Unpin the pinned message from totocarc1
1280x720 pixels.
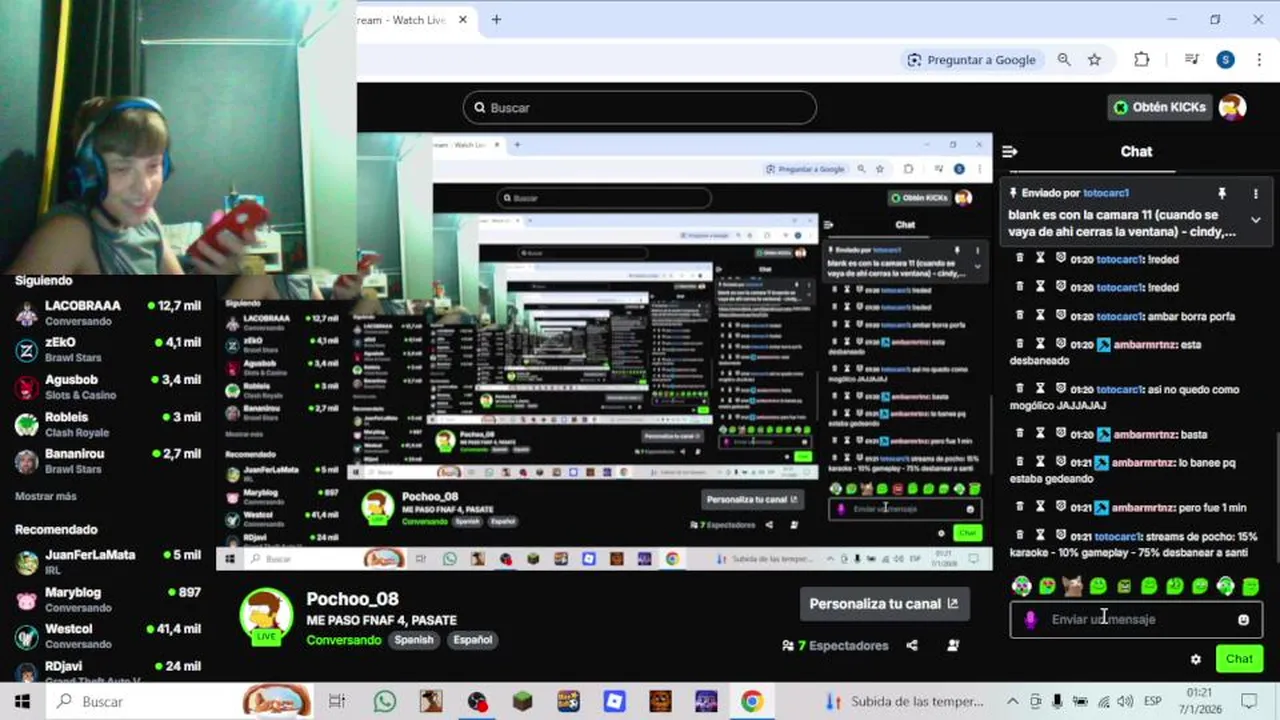[x=1221, y=193]
